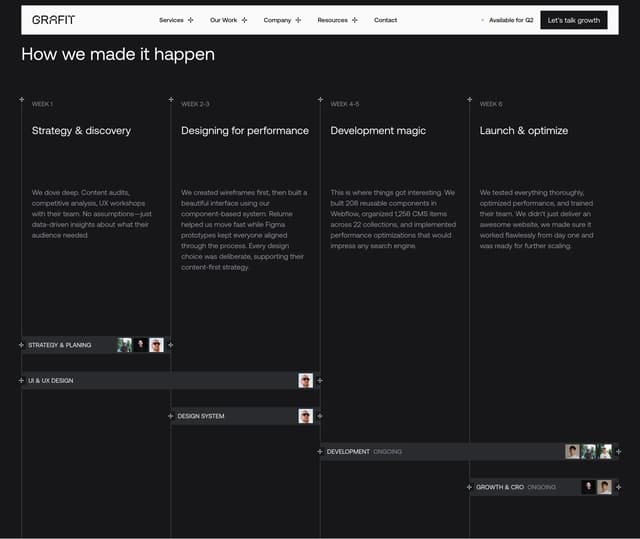Click the last avatar in Growth & CRO bar
Viewport: 640px width, 539px height.
point(604,487)
